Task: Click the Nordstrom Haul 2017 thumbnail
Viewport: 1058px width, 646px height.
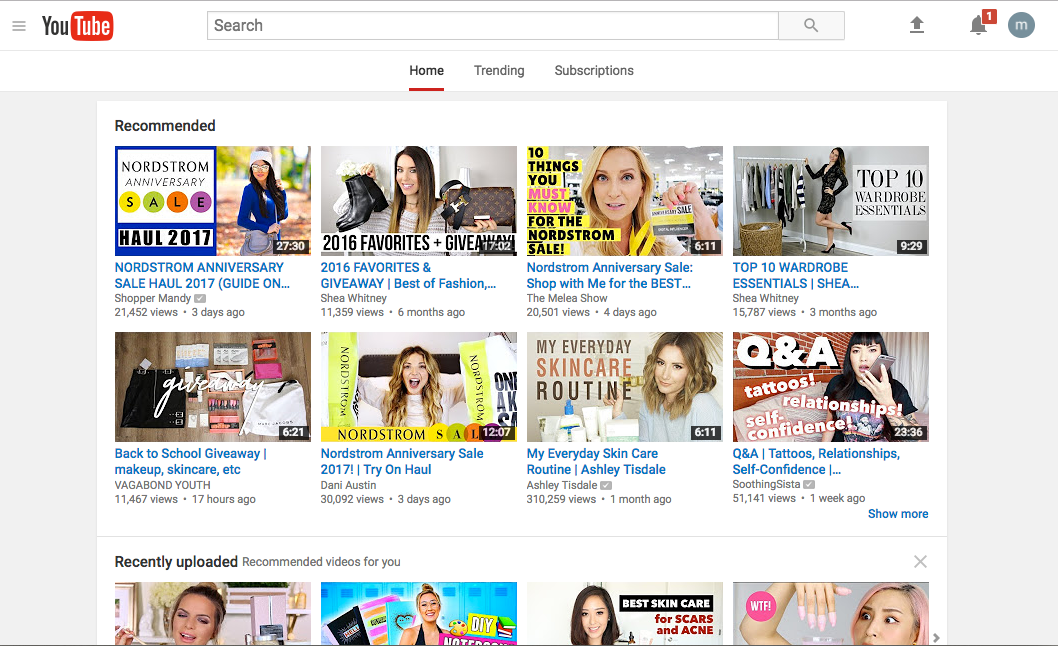Action: [213, 200]
